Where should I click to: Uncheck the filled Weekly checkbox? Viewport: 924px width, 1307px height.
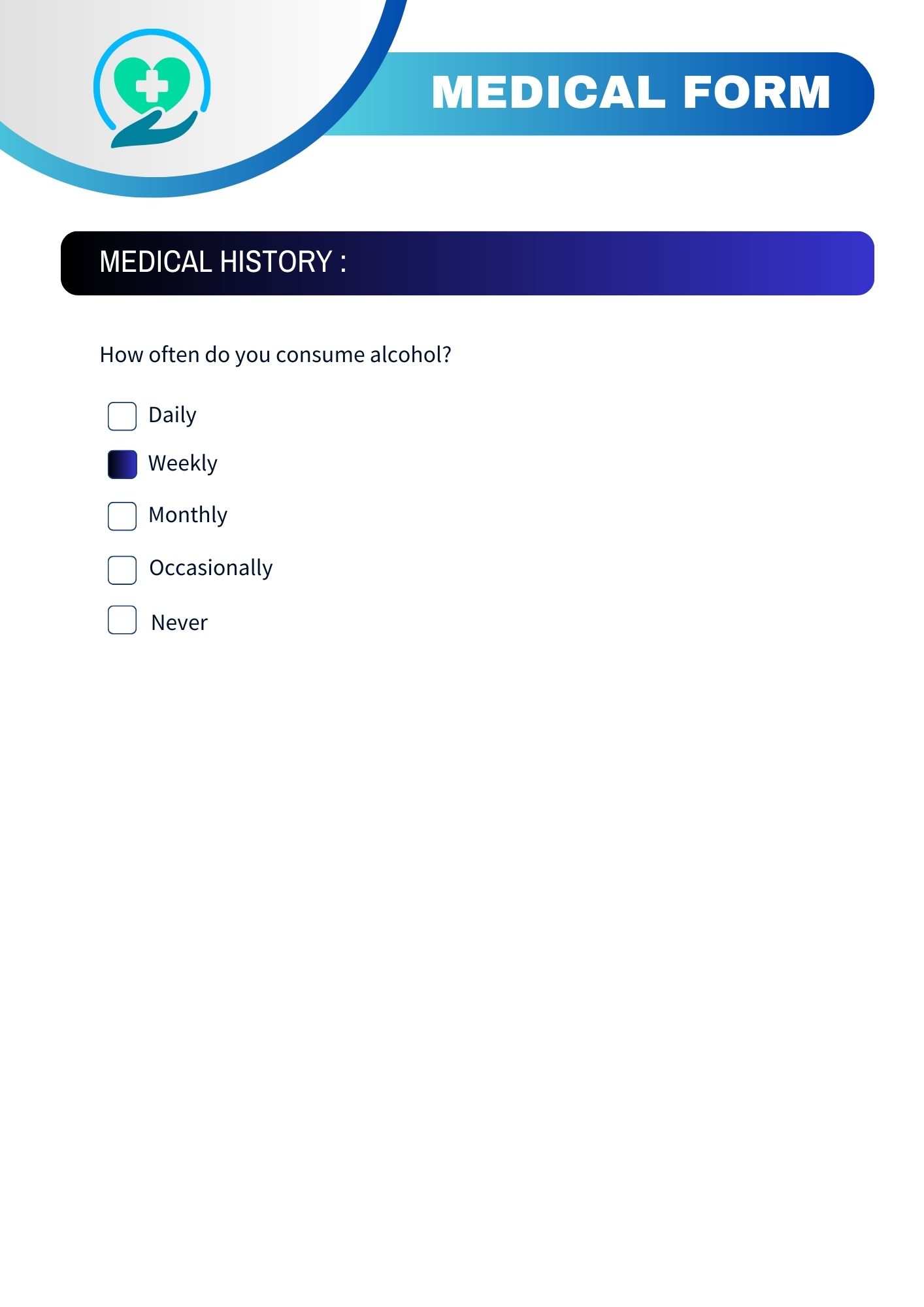pyautogui.click(x=122, y=465)
